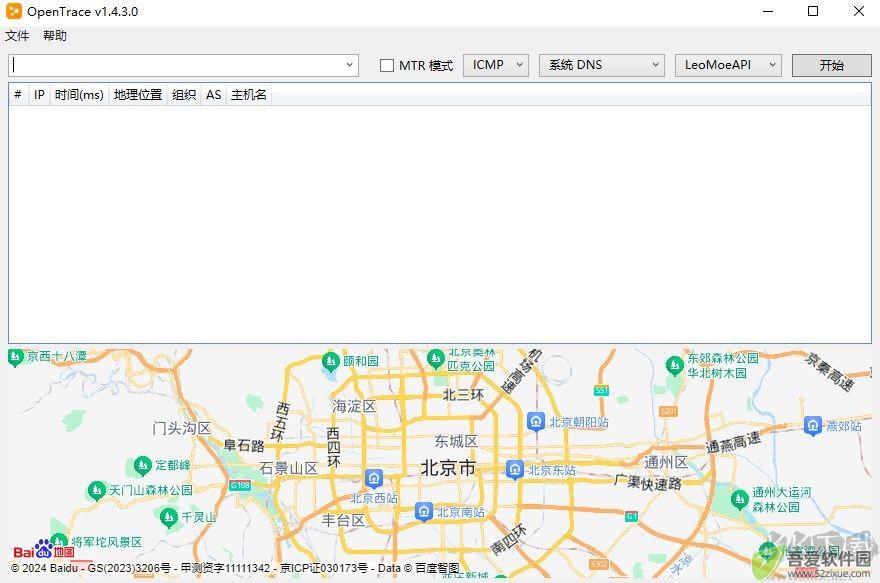Click the 丰台区 district label

click(x=343, y=520)
